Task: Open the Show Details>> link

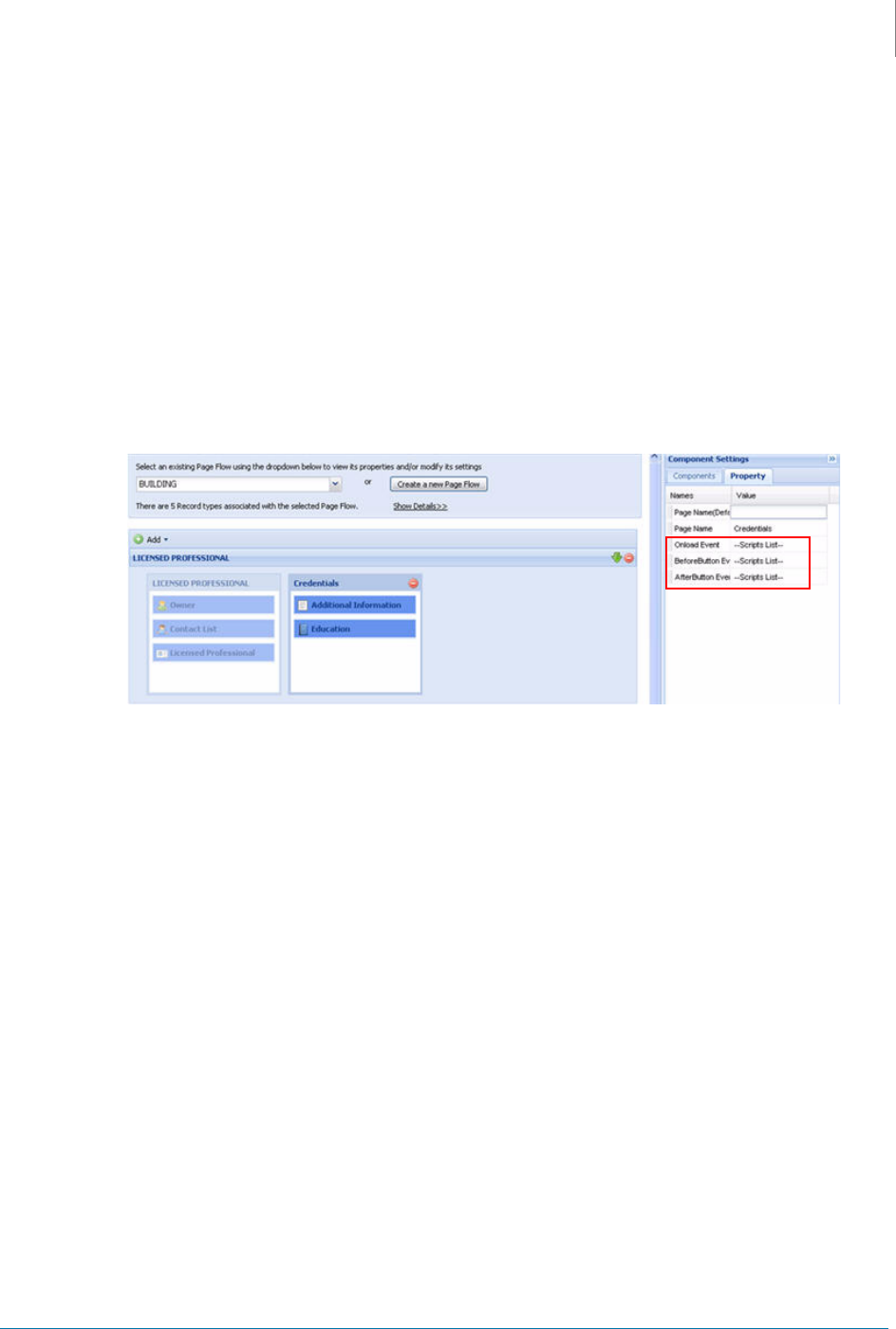Action: coord(420,506)
